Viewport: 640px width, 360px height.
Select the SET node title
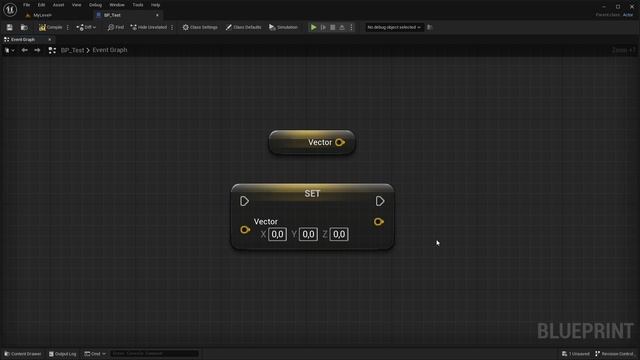(x=312, y=193)
